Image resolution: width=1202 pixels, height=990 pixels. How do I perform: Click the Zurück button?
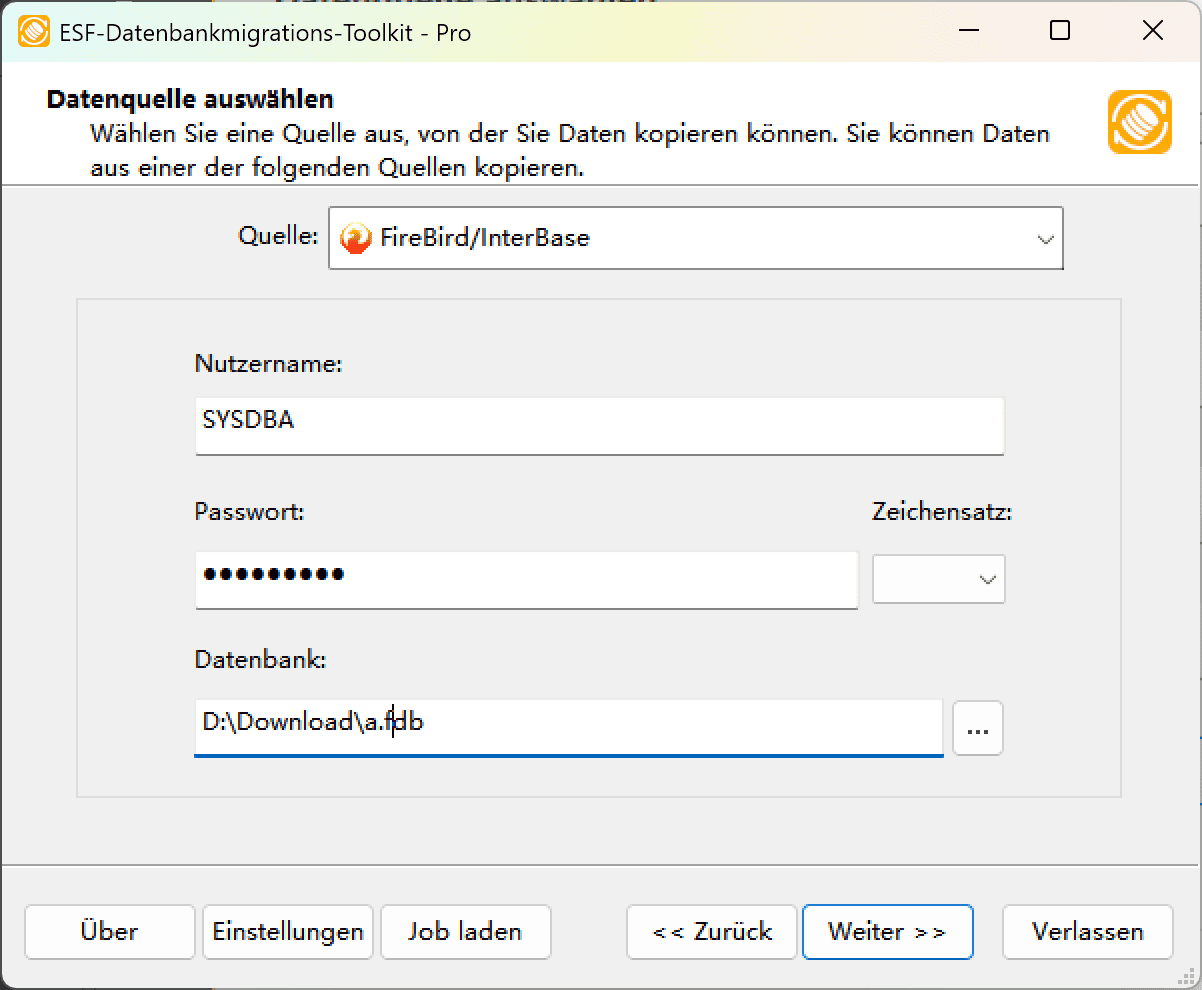tap(711, 931)
